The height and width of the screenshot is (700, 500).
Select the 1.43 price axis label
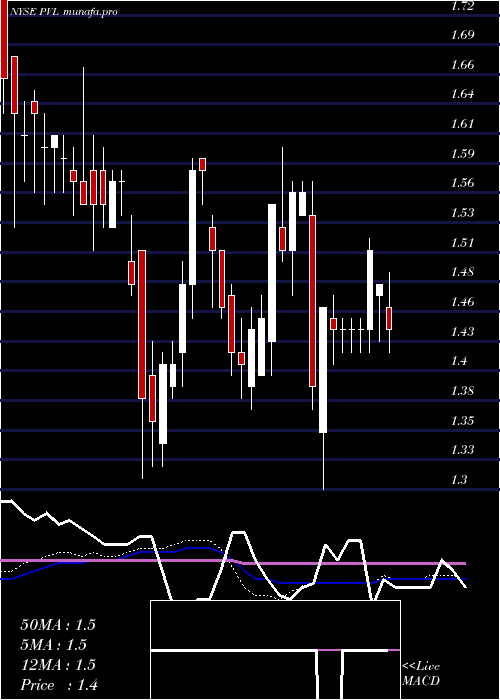pos(463,331)
